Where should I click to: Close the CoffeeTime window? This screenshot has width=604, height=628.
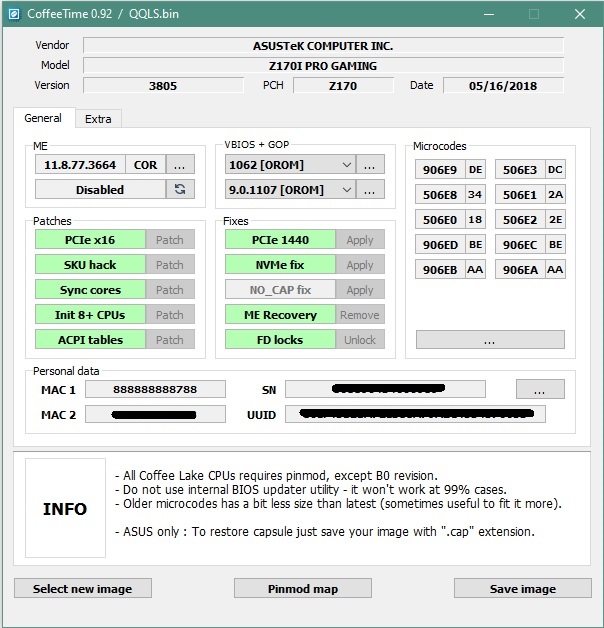tap(580, 14)
